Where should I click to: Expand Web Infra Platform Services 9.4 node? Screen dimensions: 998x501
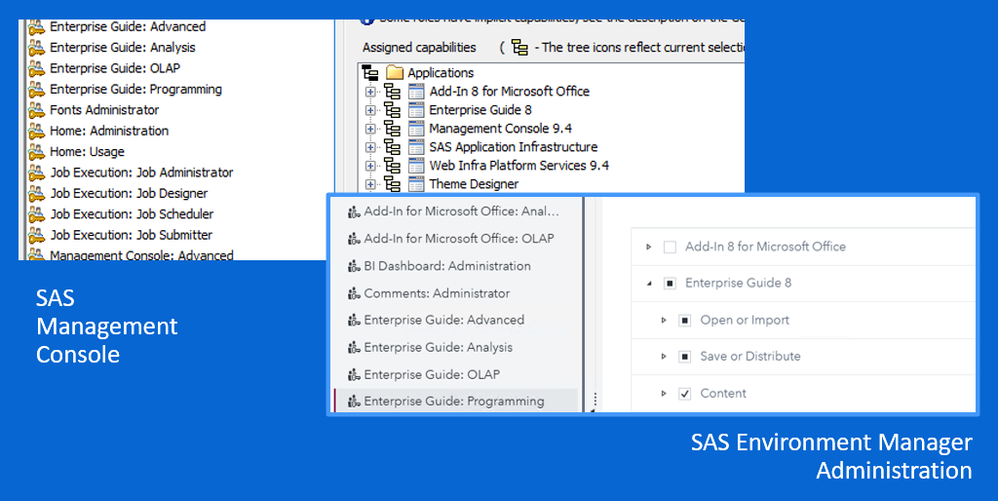click(370, 166)
